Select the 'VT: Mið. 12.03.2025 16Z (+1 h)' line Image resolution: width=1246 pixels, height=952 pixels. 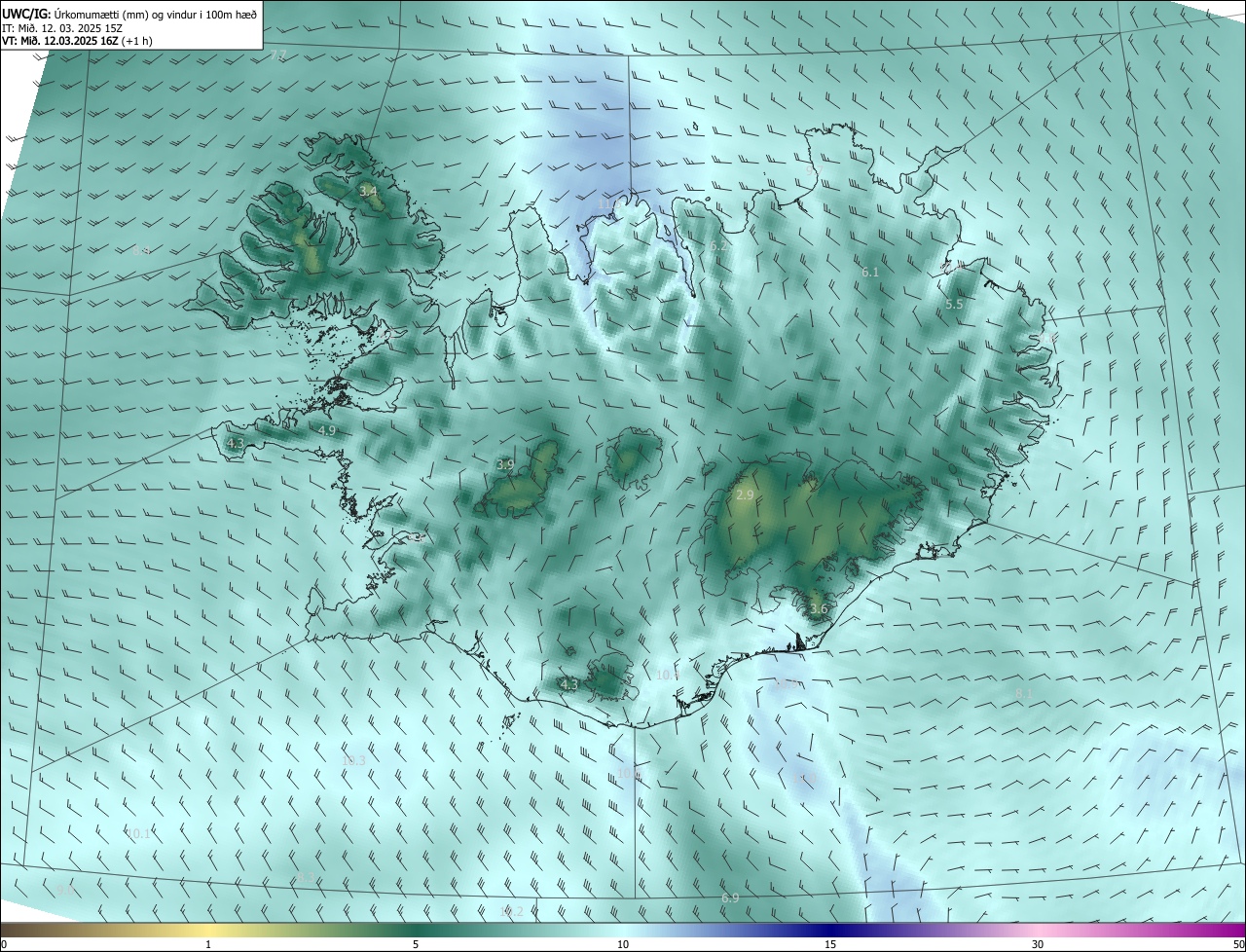[76, 41]
